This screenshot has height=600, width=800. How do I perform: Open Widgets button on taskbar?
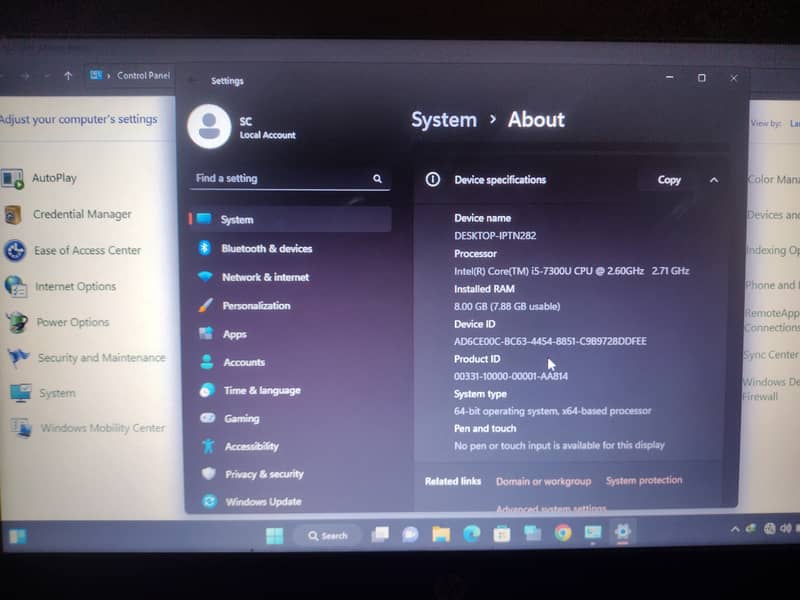(x=17, y=537)
